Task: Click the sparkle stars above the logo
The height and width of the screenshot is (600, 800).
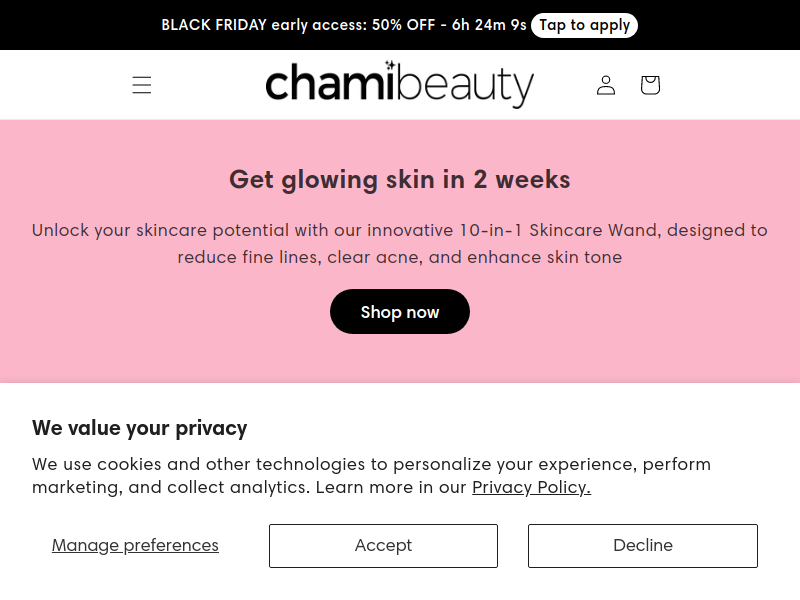Action: (x=390, y=65)
